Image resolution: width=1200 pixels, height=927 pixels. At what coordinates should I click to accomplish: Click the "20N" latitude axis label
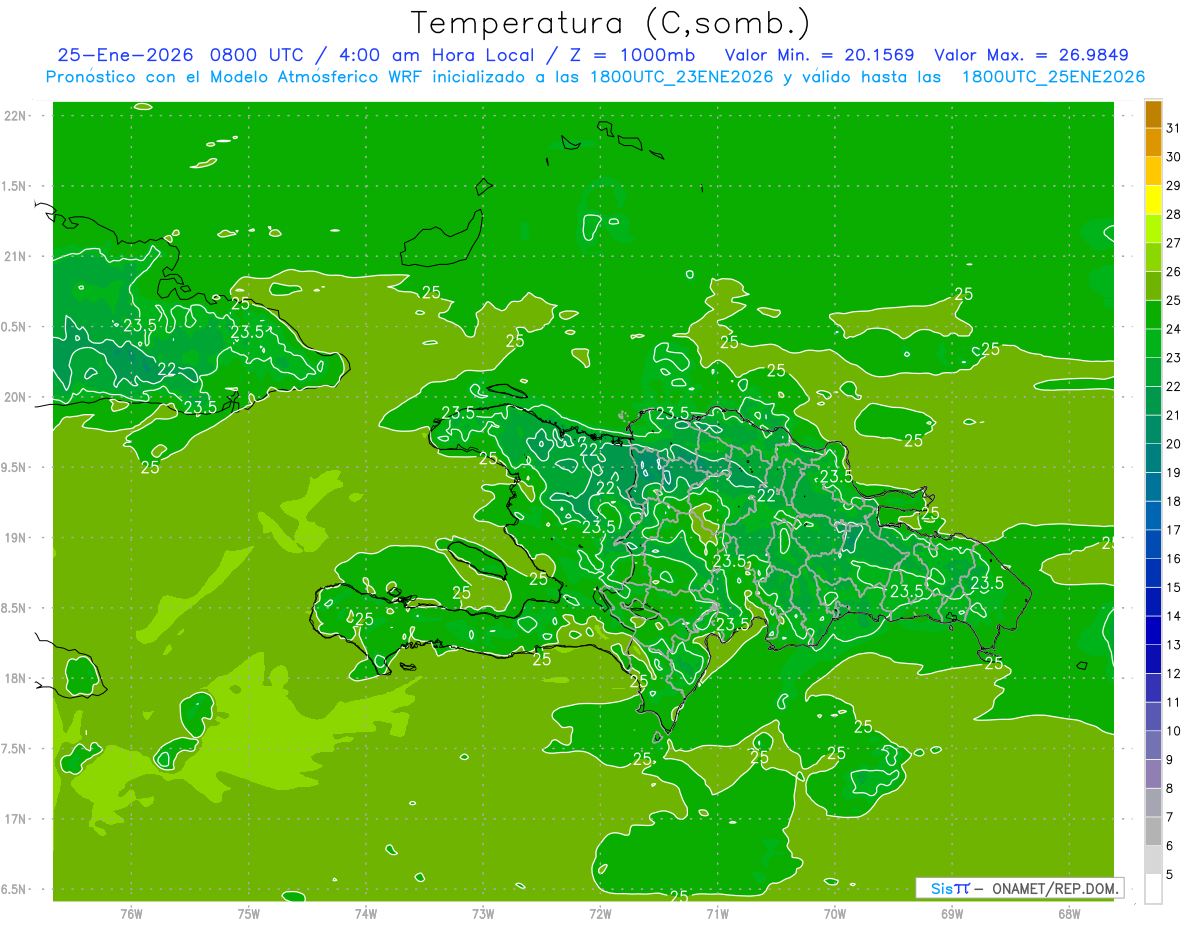click(x=15, y=397)
